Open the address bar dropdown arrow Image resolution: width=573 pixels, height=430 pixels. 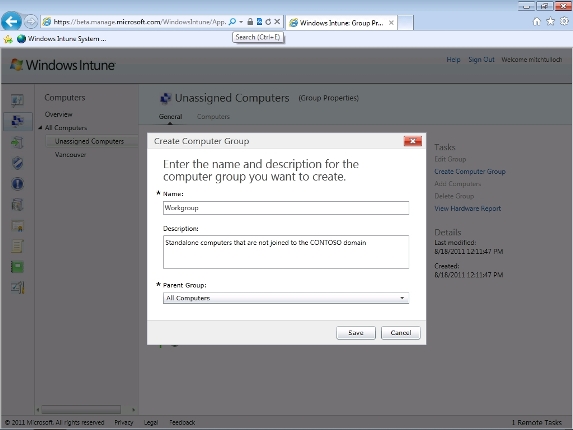(241, 22)
